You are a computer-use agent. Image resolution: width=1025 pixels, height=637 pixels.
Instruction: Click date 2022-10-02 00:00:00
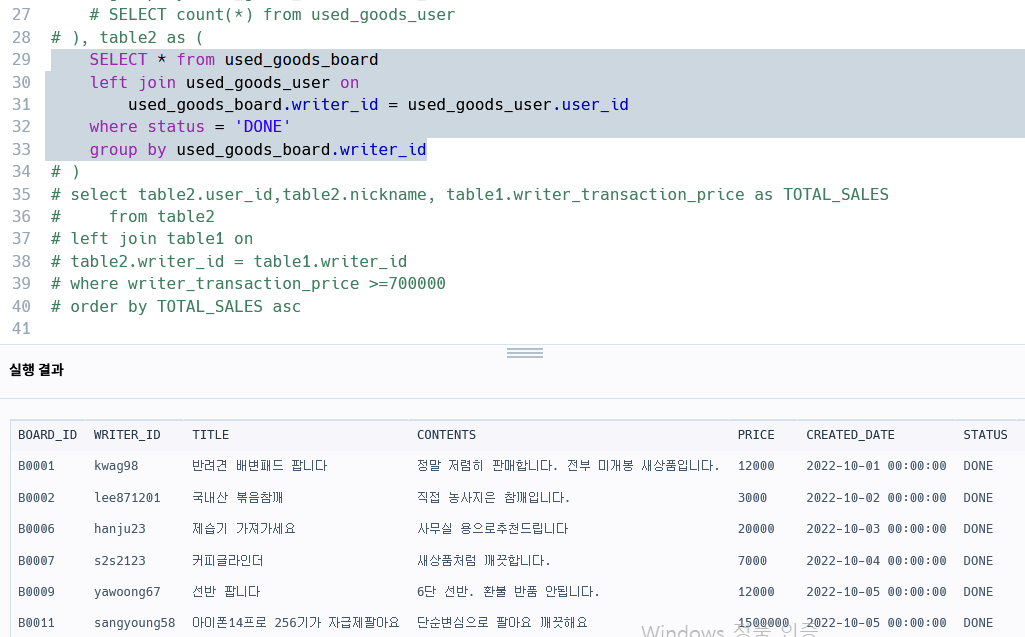coord(876,498)
